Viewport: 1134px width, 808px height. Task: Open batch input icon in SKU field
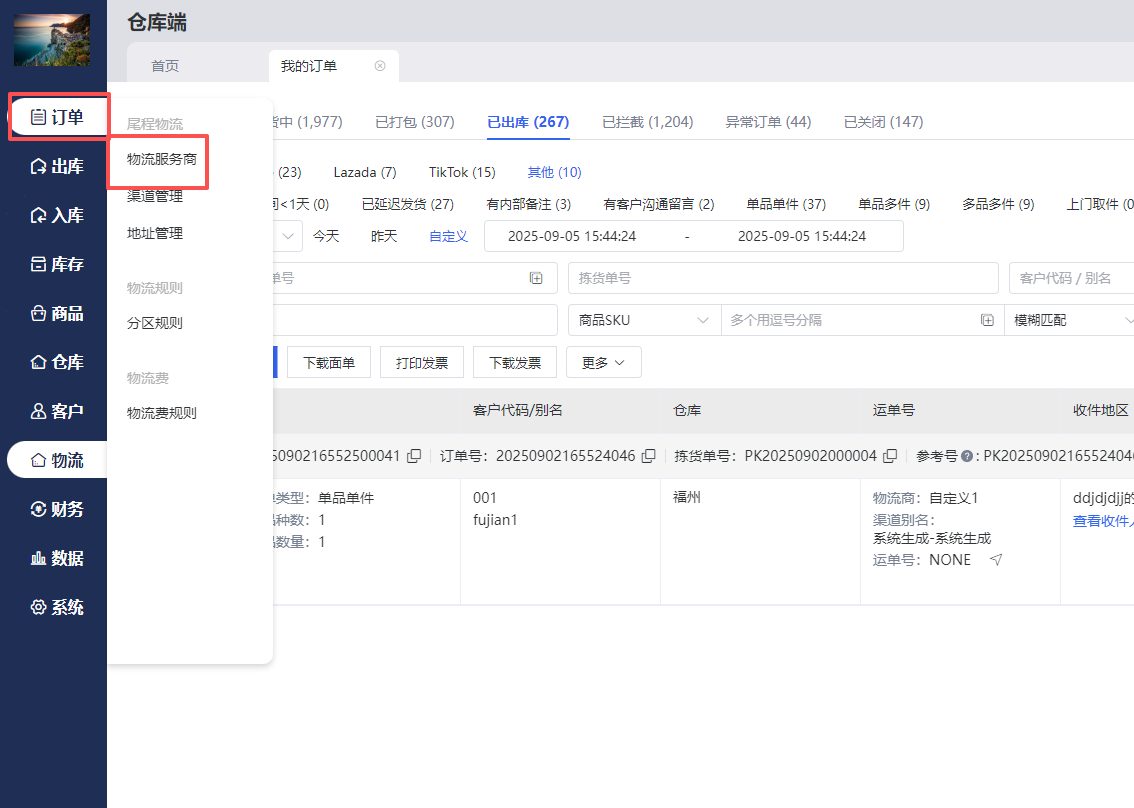coord(987,320)
